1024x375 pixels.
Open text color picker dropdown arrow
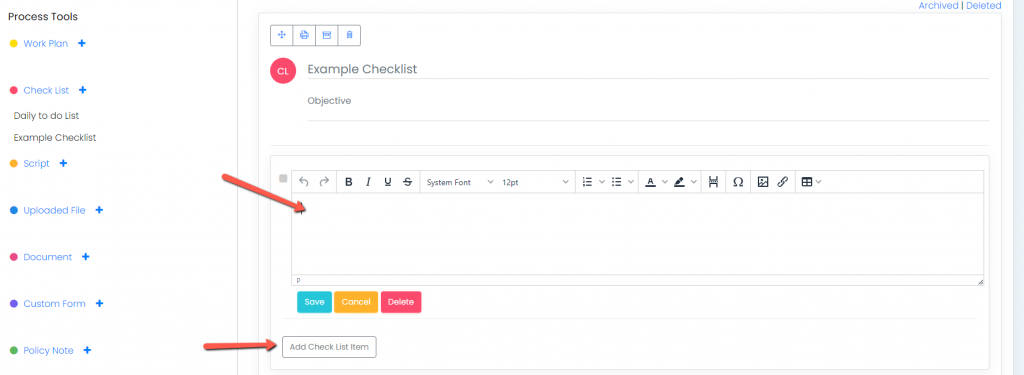[665, 182]
